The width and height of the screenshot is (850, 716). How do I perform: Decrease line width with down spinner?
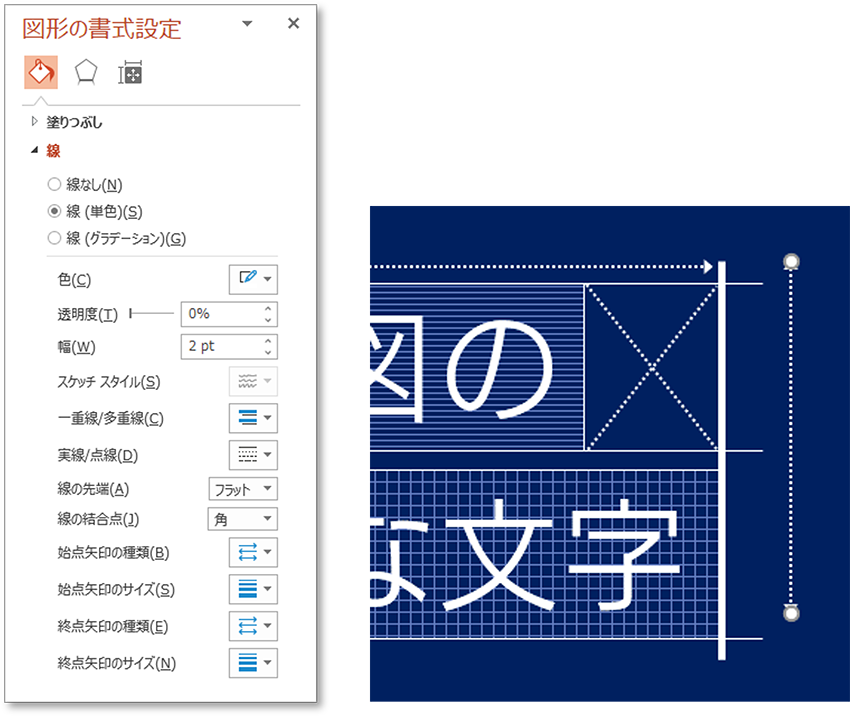pyautogui.click(x=268, y=352)
